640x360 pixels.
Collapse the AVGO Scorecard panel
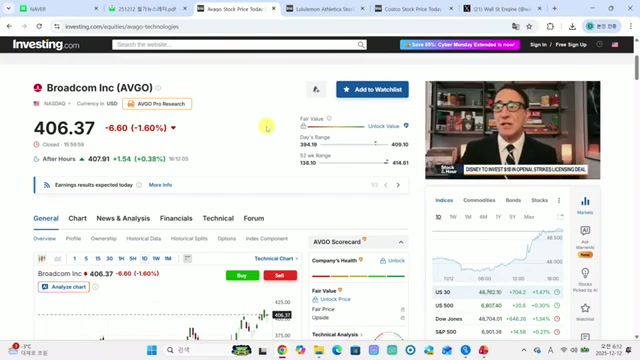point(401,242)
